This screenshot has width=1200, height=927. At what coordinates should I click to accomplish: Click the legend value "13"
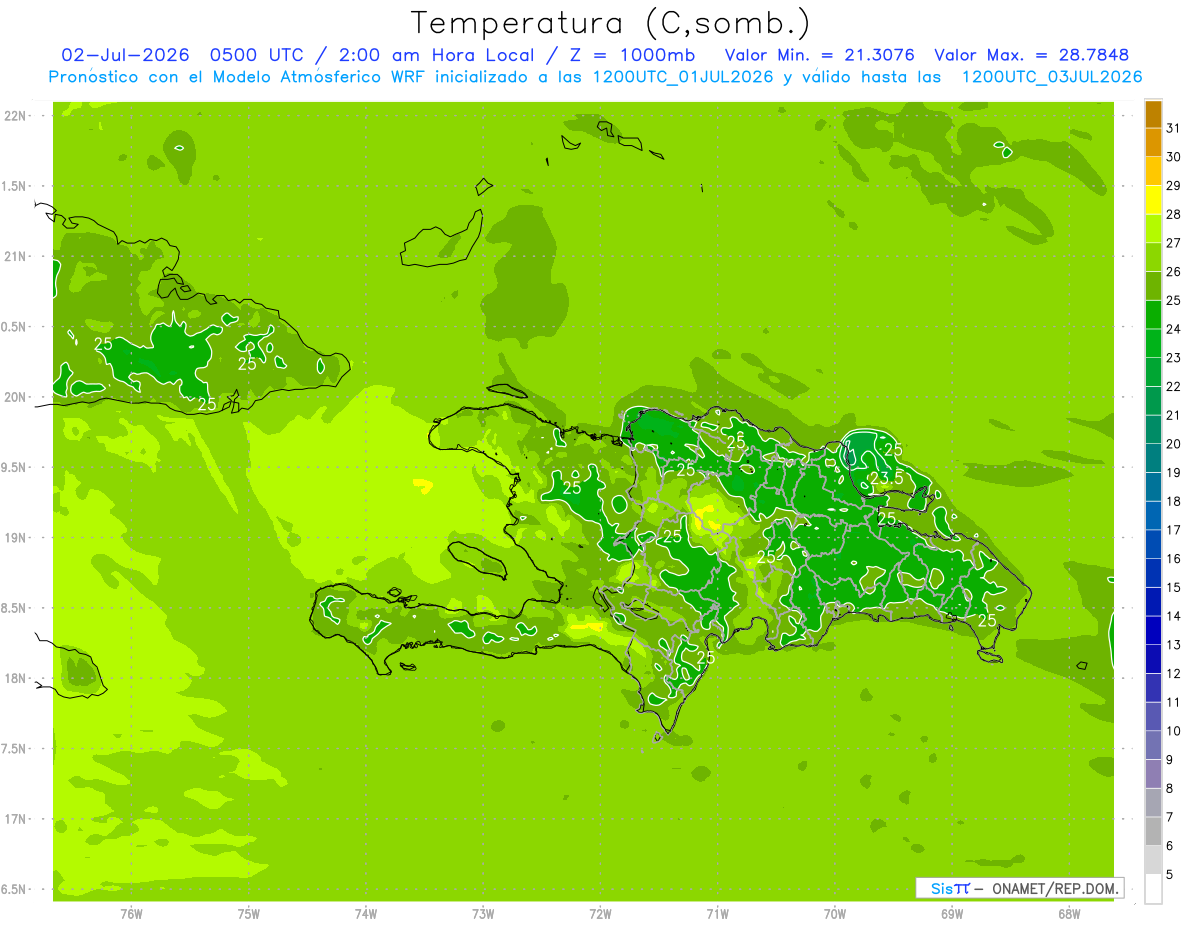1174,645
